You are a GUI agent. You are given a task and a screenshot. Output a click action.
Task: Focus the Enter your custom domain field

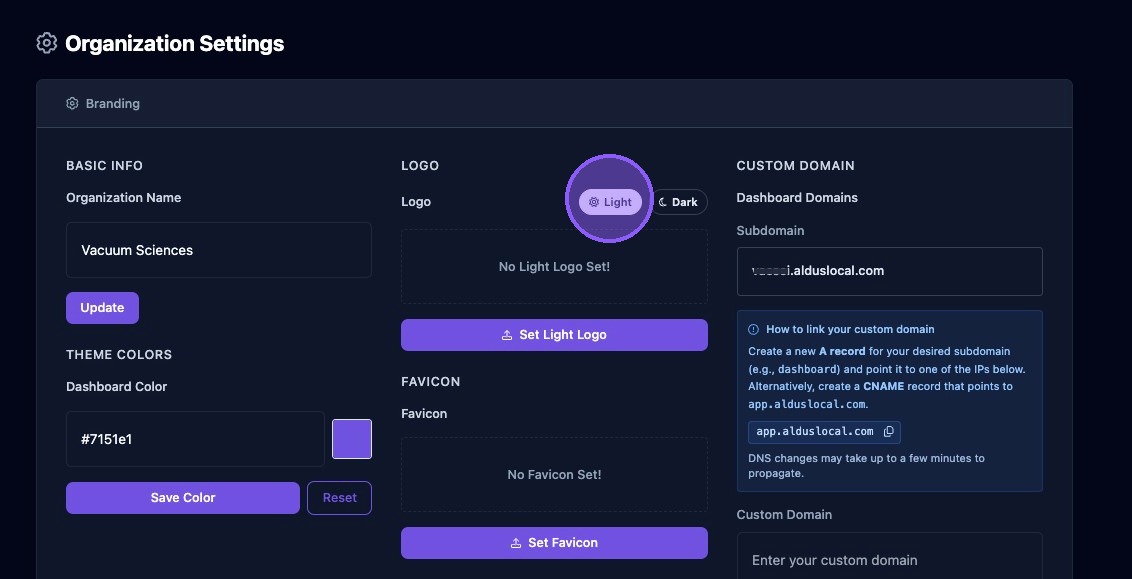[889, 556]
